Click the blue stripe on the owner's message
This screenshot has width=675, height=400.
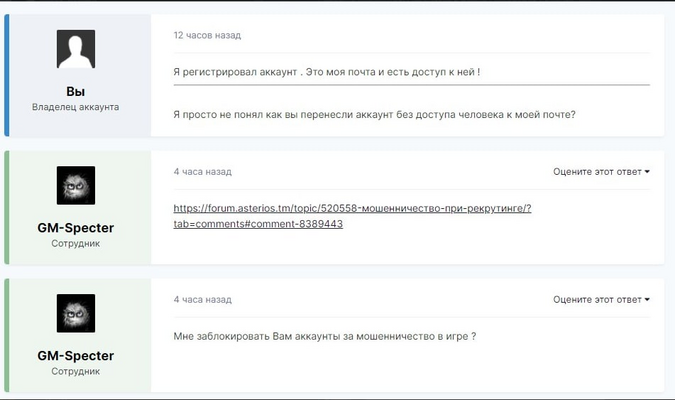5,75
